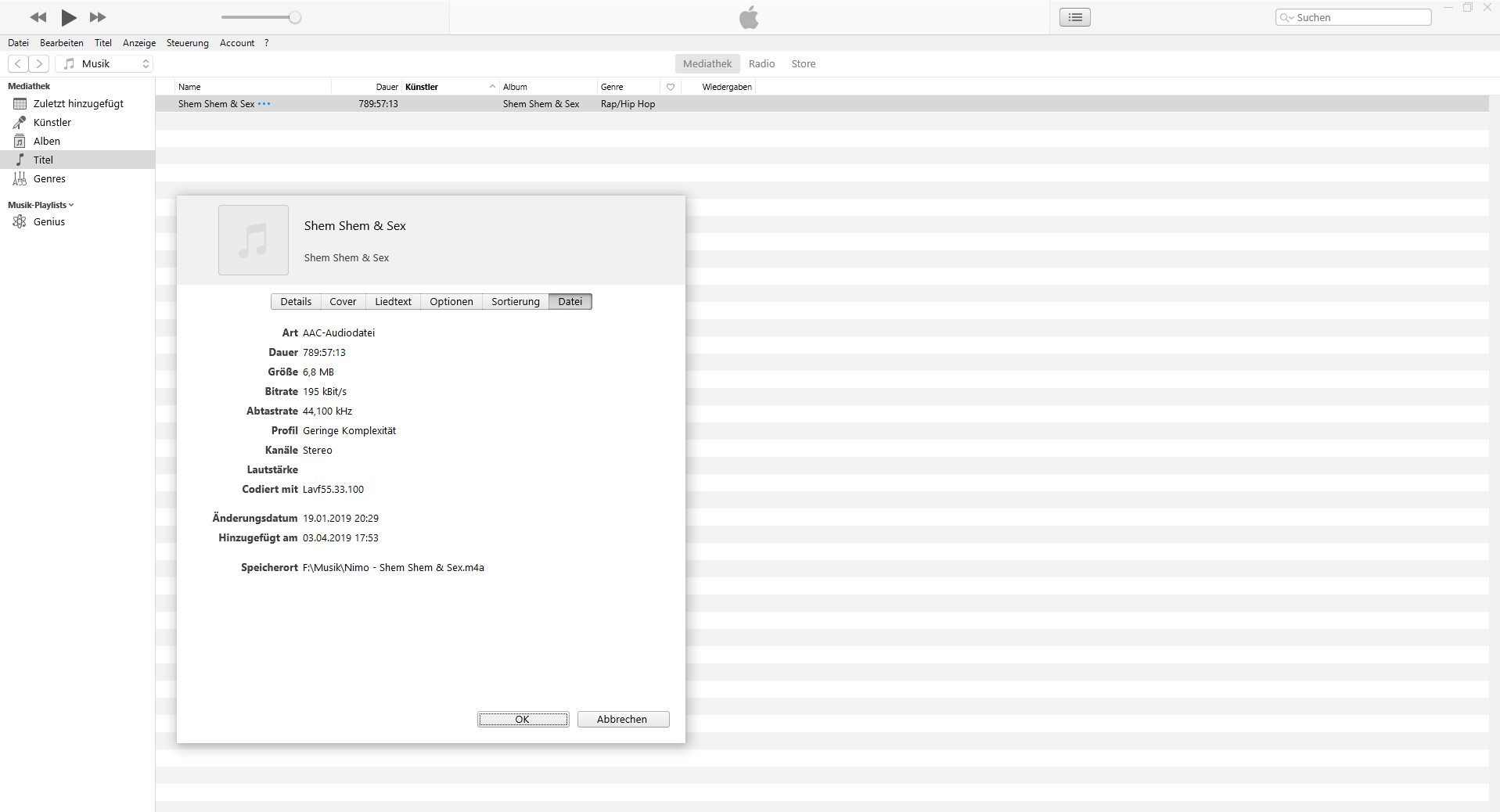Image resolution: width=1500 pixels, height=812 pixels.
Task: Maximize the iTunes window
Action: [x=1468, y=8]
